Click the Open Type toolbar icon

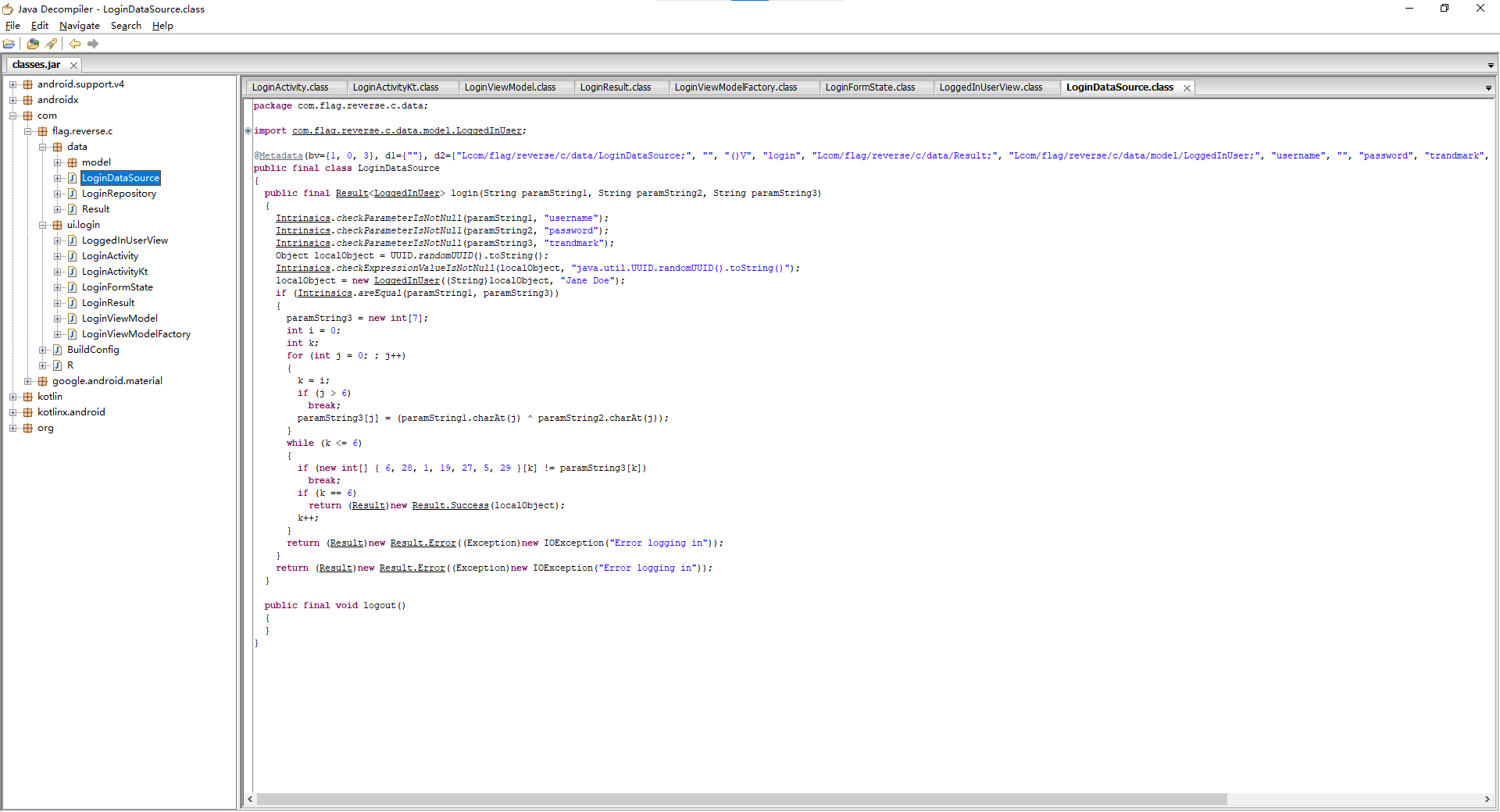click(33, 44)
